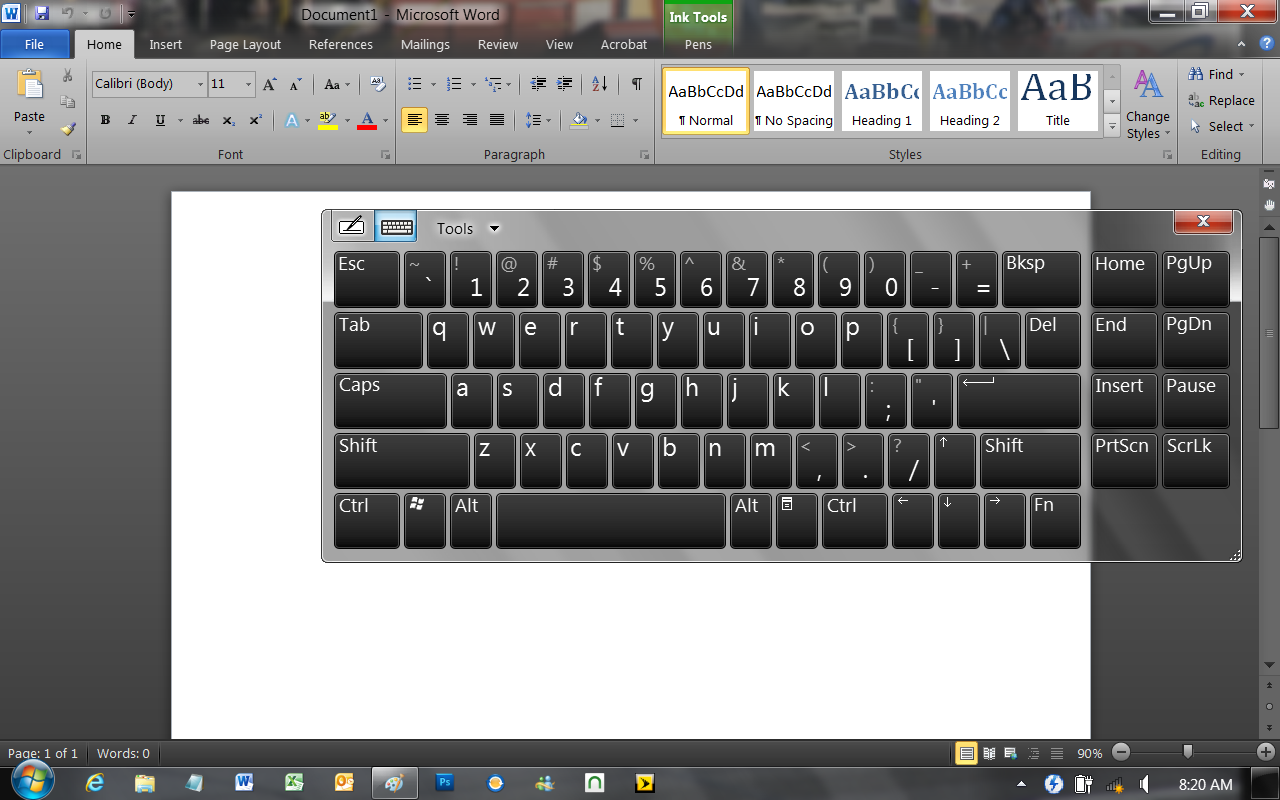This screenshot has width=1280, height=800.
Task: Click the Sort A-Z icon
Action: click(599, 84)
